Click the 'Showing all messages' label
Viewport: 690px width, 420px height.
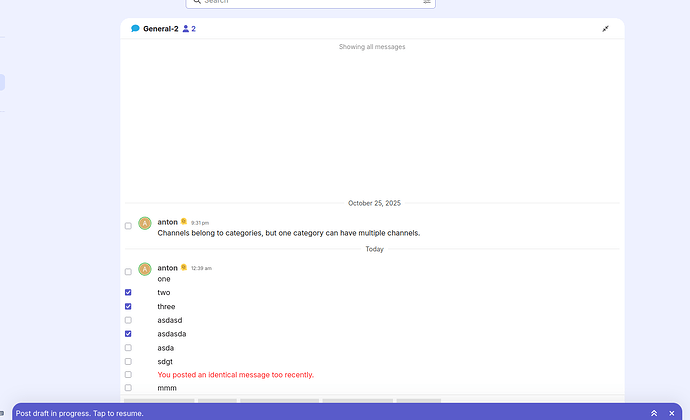click(x=372, y=47)
